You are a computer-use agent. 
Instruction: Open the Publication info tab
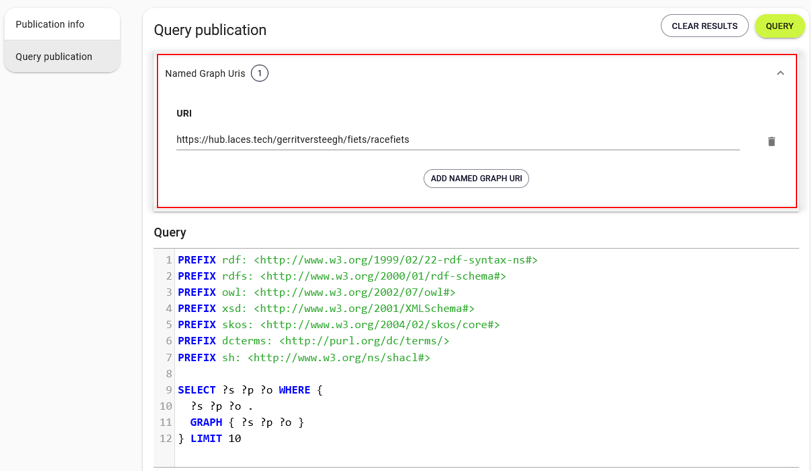point(62,24)
